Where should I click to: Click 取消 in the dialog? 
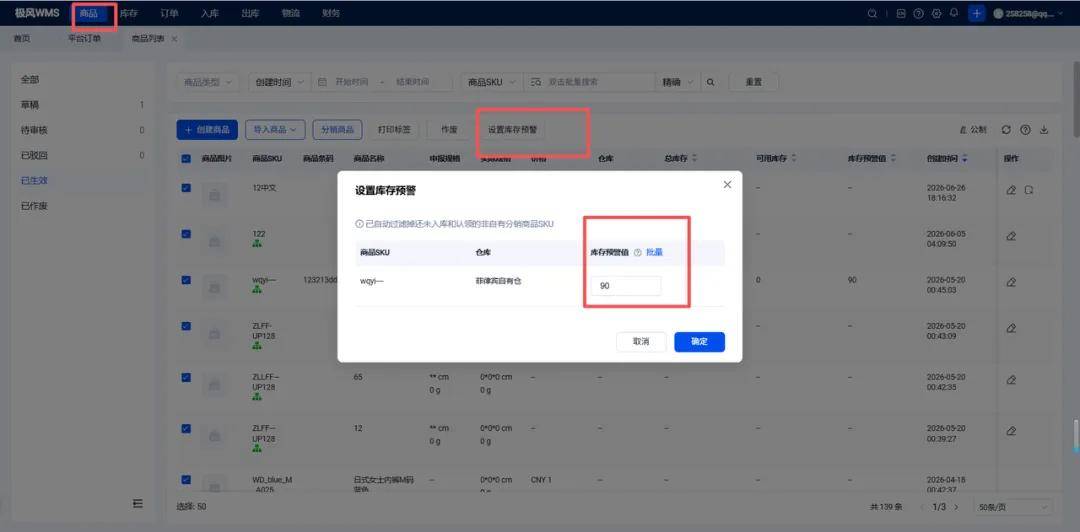click(641, 342)
